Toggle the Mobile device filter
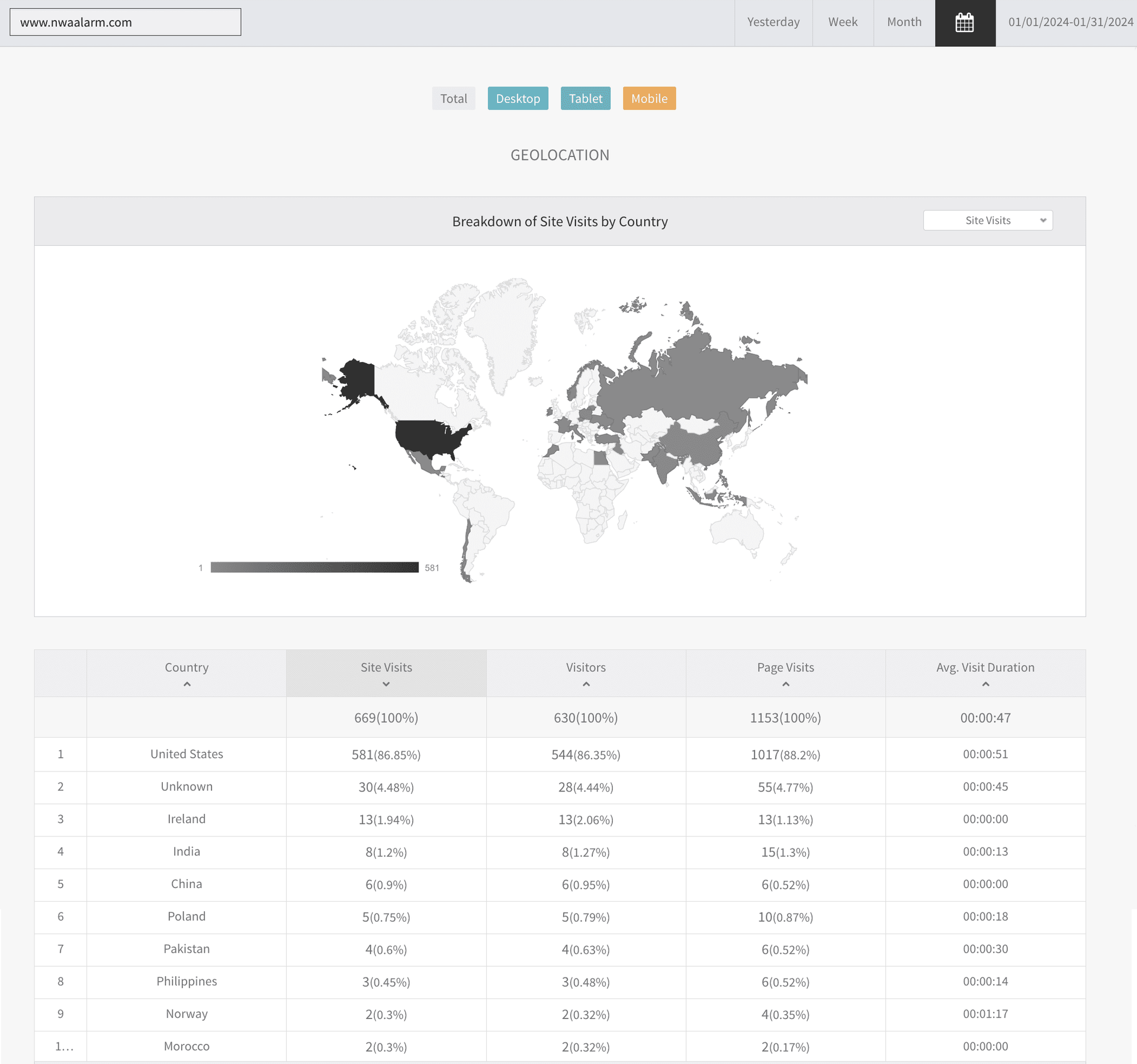This screenshot has width=1137, height=1064. (x=649, y=98)
